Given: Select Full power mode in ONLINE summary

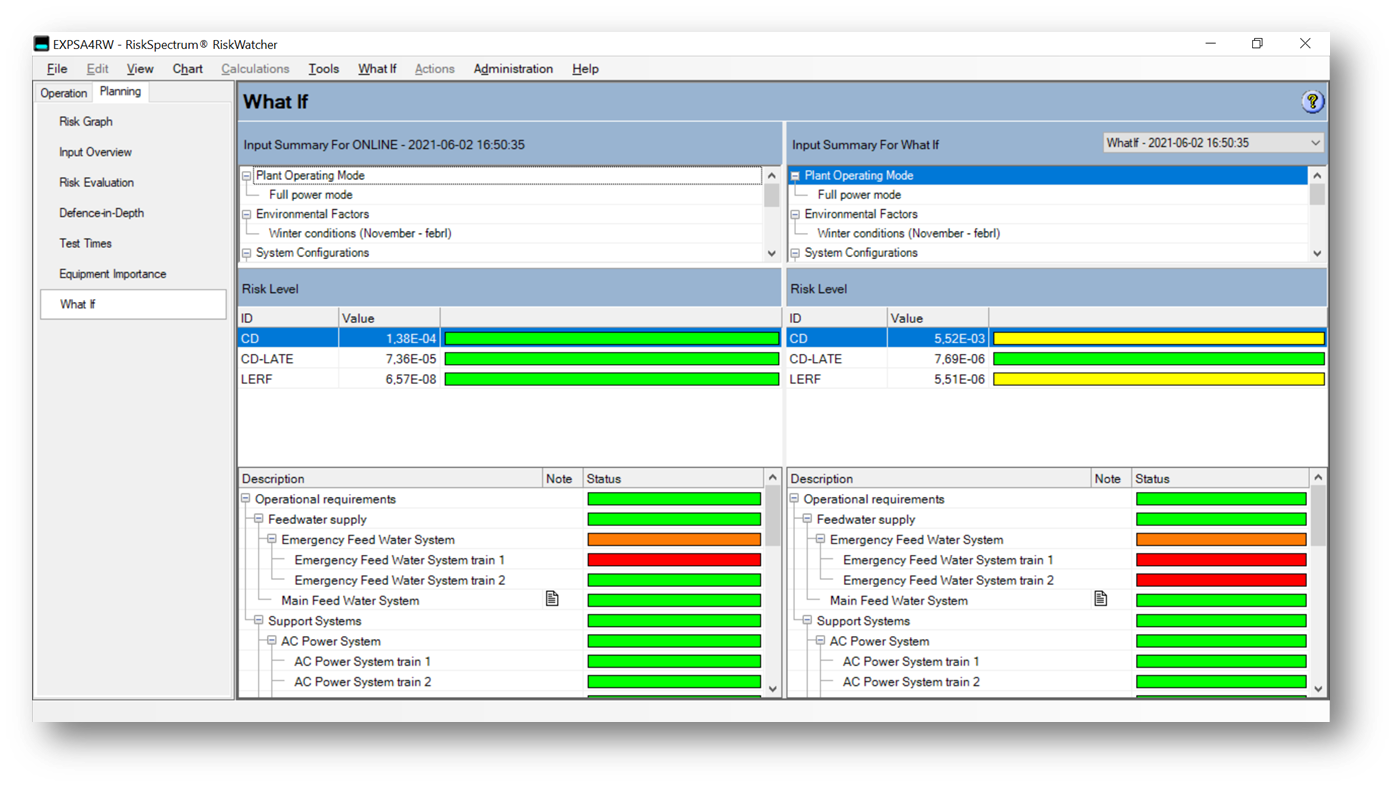Looking at the screenshot, I should coord(310,195).
